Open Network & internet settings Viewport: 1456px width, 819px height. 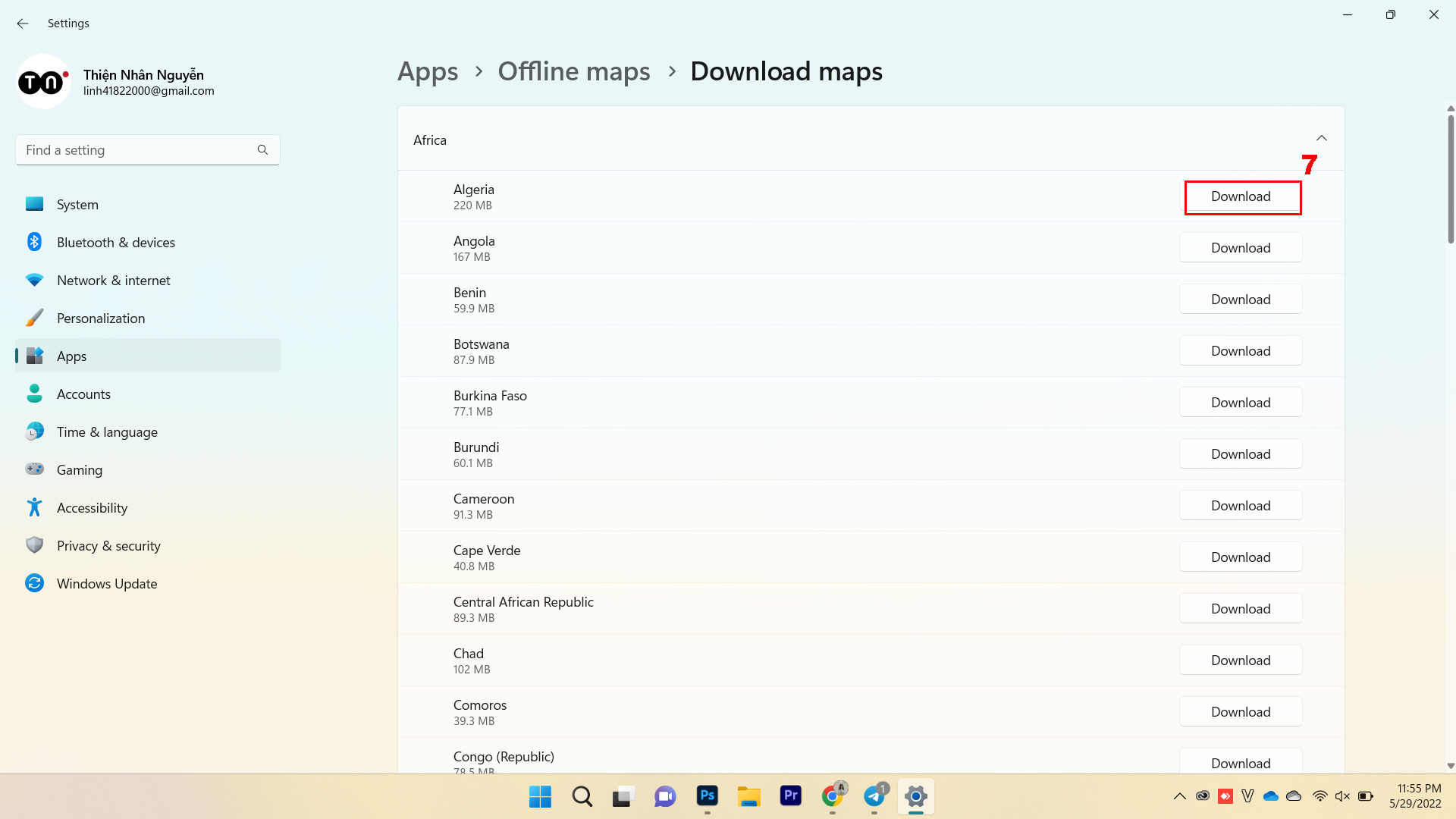click(x=113, y=280)
